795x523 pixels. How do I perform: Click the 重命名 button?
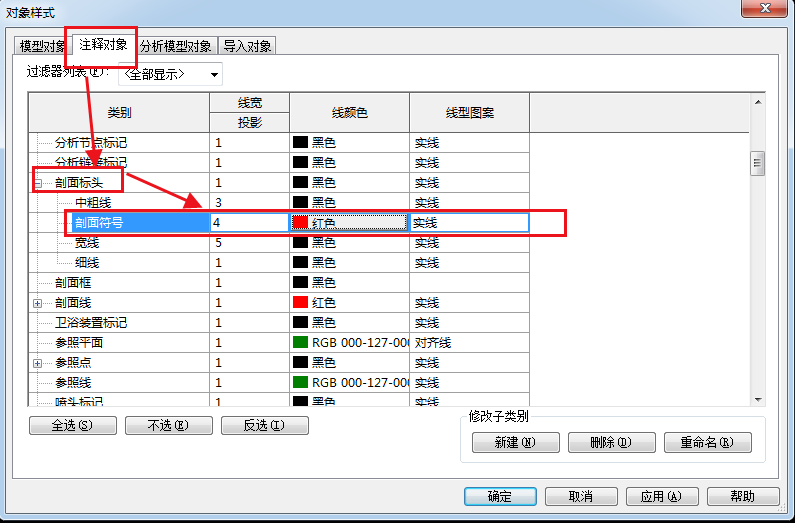tap(707, 442)
